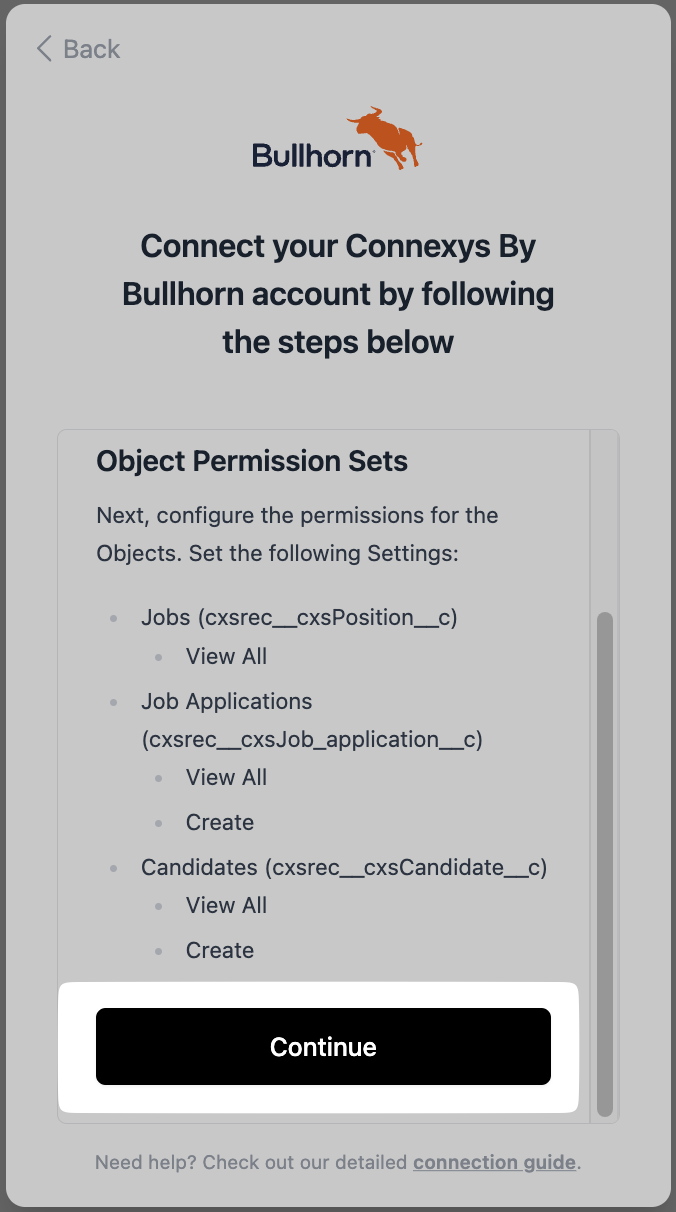
Task: Click the Jobs (cxsrec__cxsPosition__c) list item
Action: [x=299, y=617]
